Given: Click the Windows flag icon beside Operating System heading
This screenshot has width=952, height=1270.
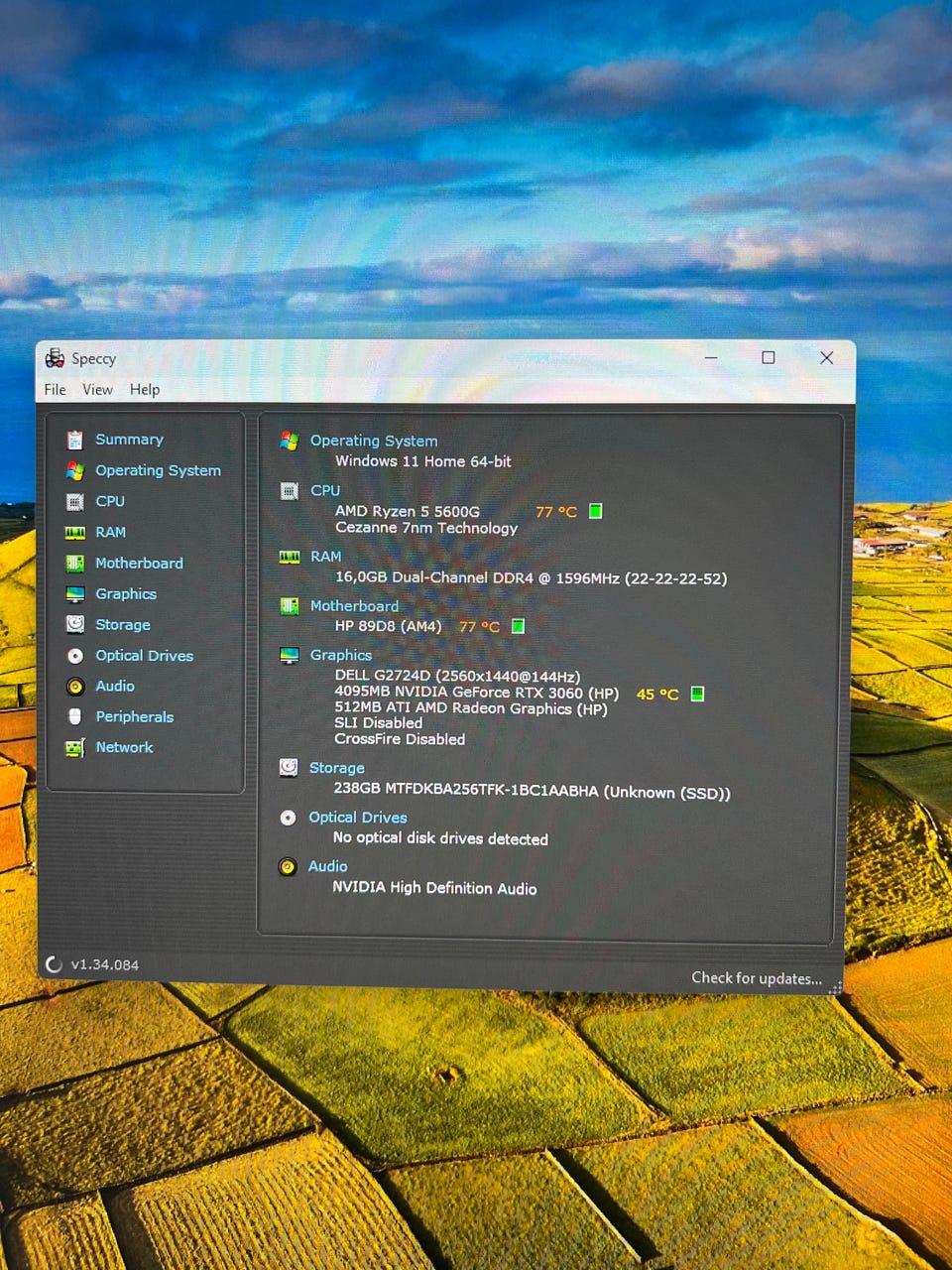Looking at the screenshot, I should pyautogui.click(x=290, y=441).
